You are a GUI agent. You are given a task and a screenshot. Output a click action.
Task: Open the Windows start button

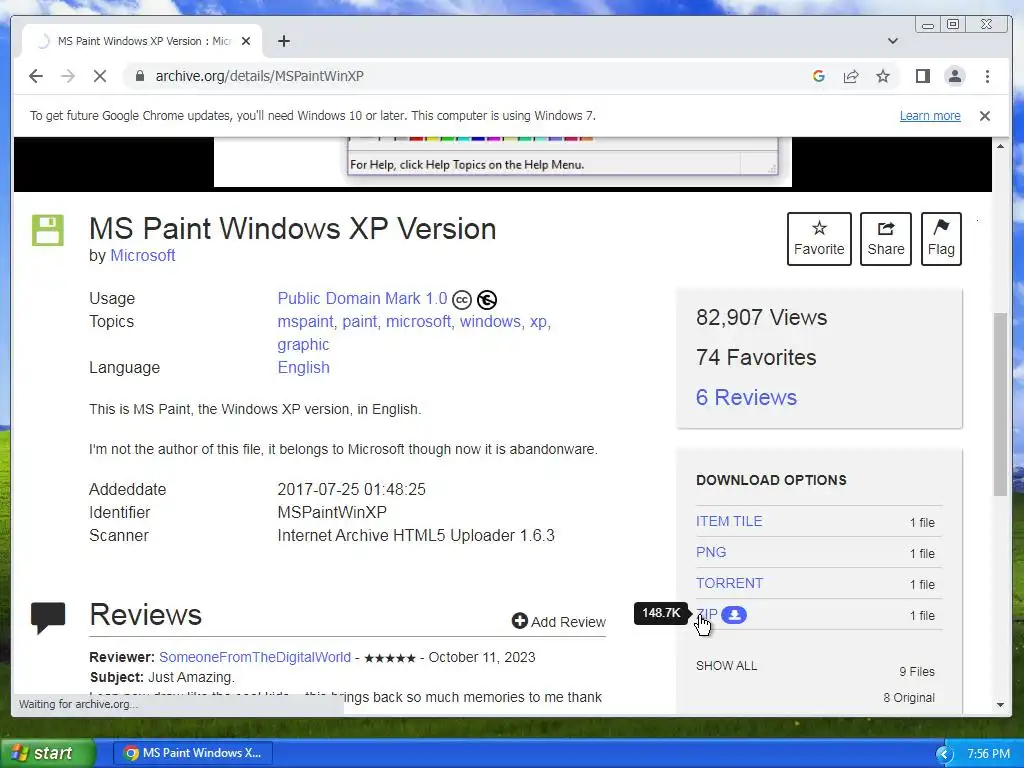pyautogui.click(x=46, y=753)
